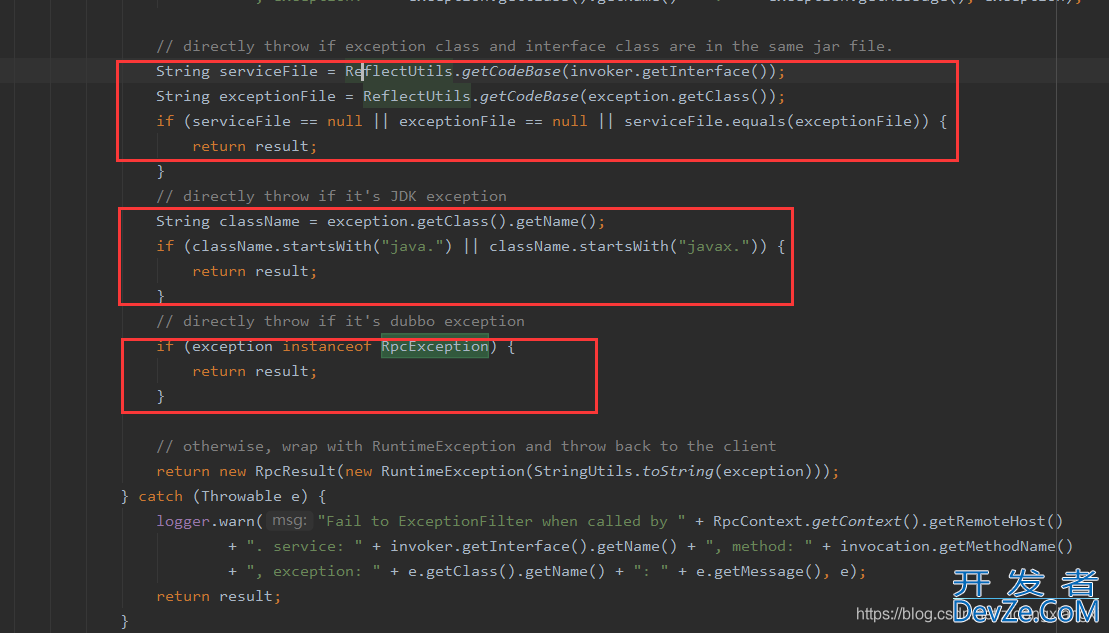
Task: Click RpcContext.getContext() in the warn line
Action: pos(816,522)
